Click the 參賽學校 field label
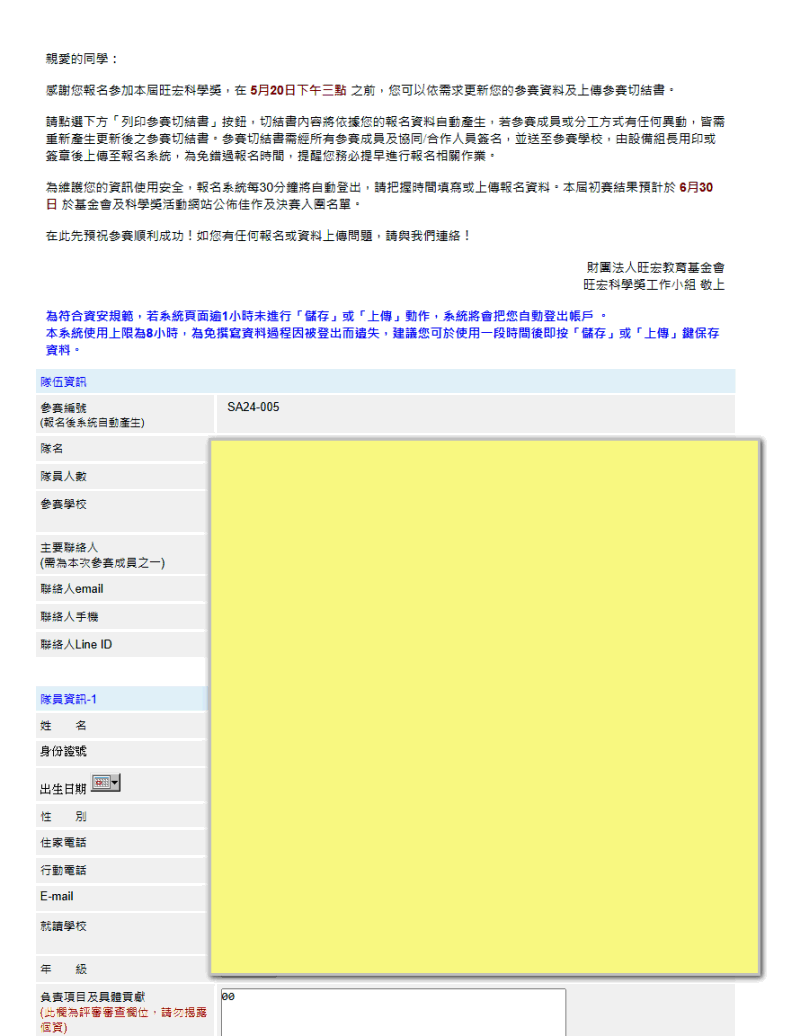 click(x=63, y=504)
